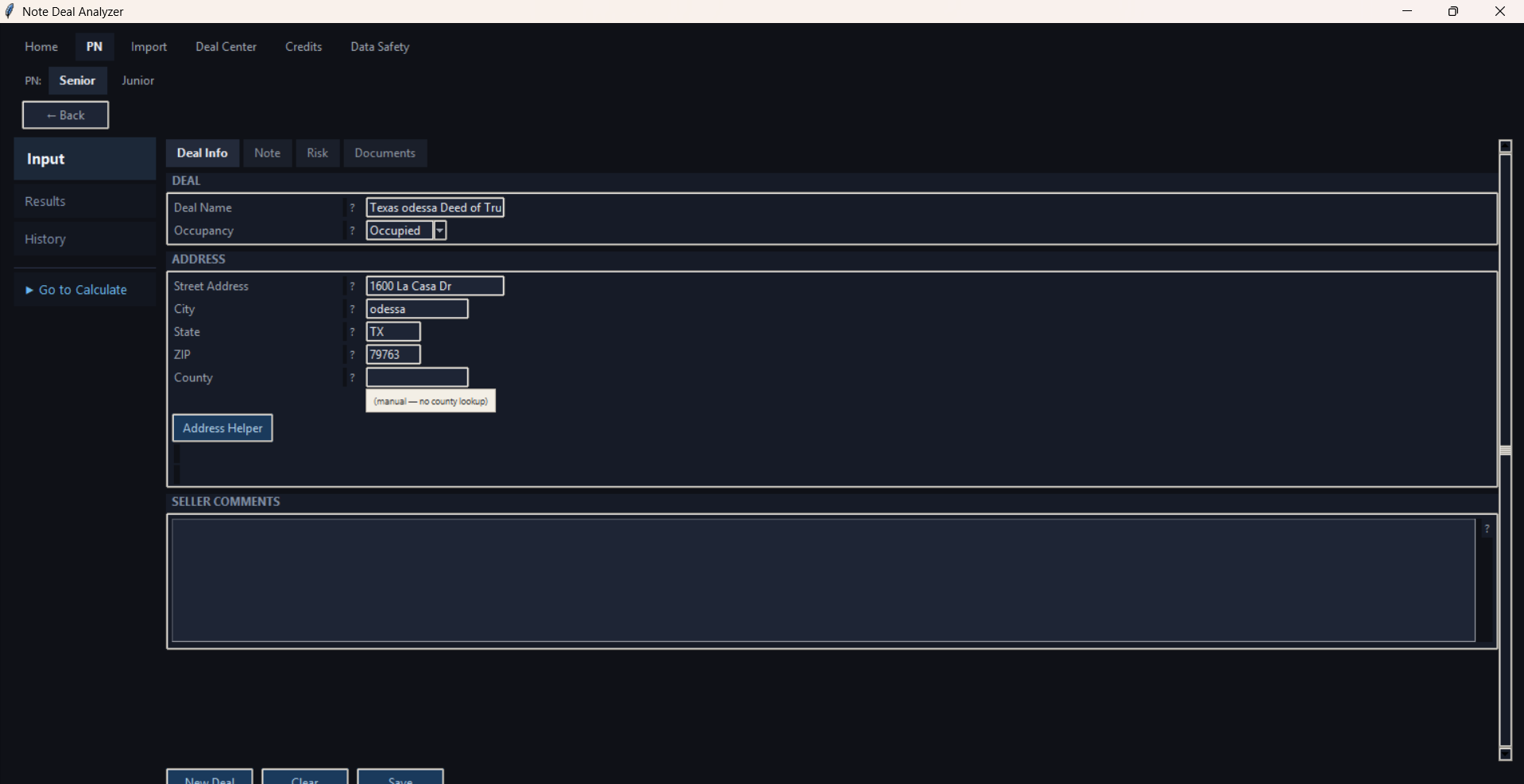Click the Save button
The height and width of the screenshot is (784, 1524).
point(400,776)
